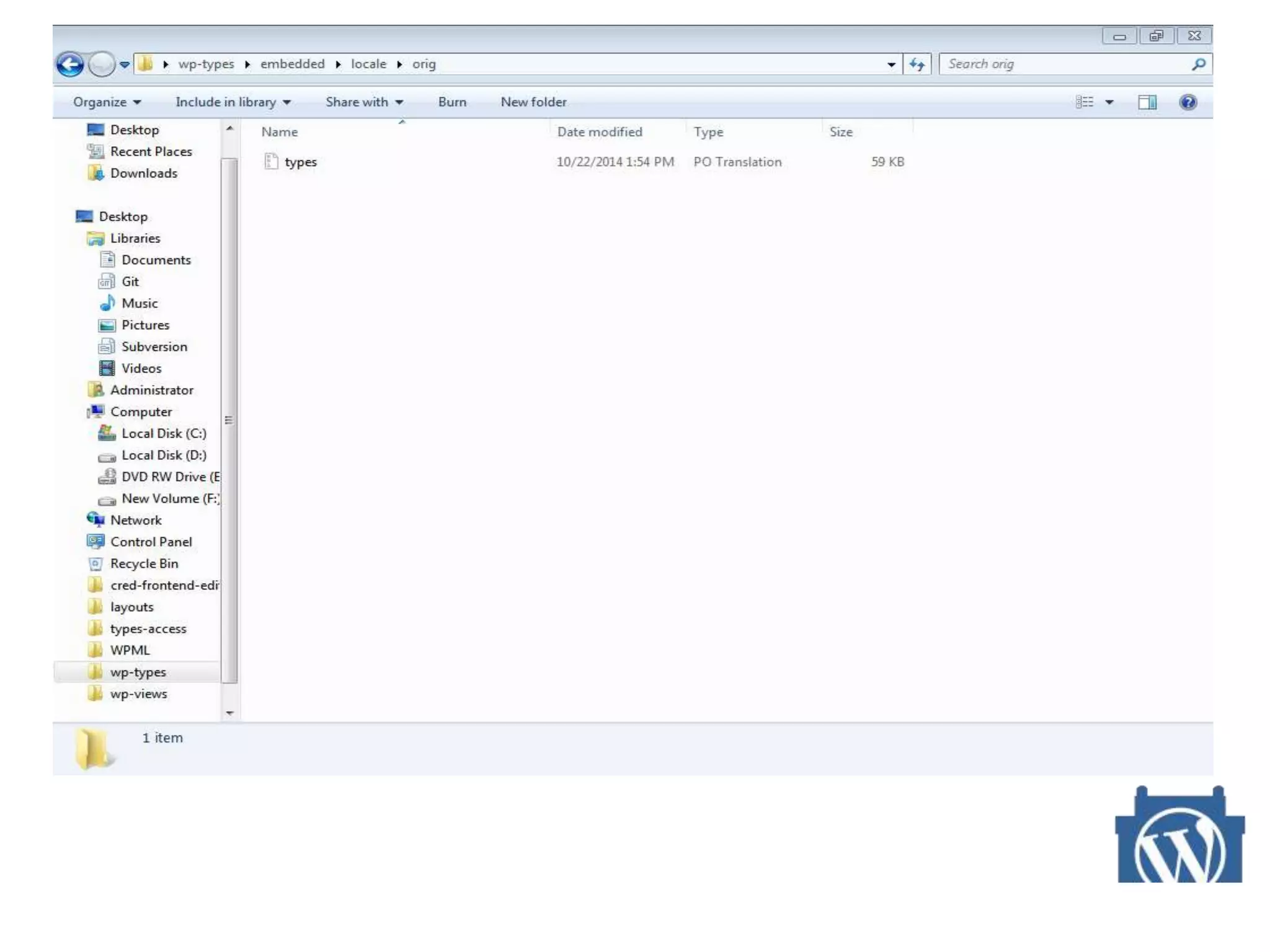Click the search magnifier icon
The width and height of the screenshot is (1270, 952).
pos(1198,64)
